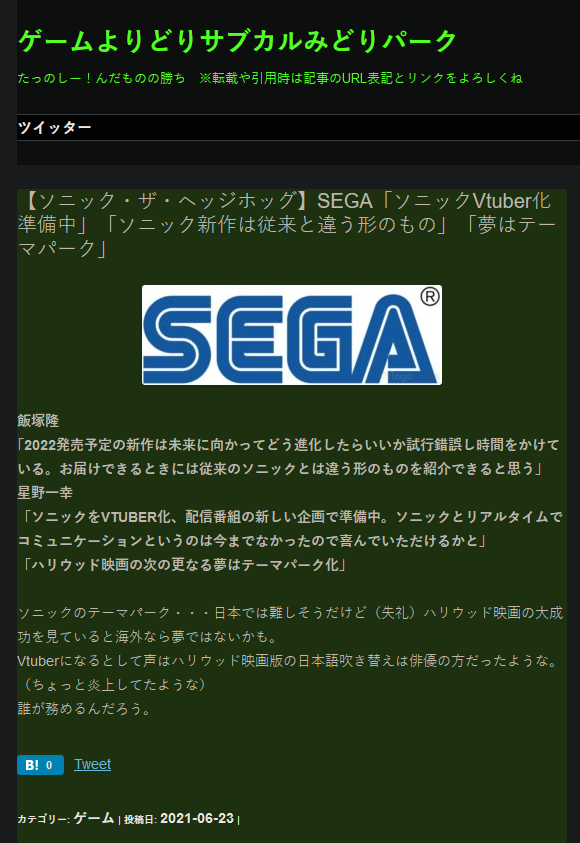Open the article title about ソニックVtuber化
The width and height of the screenshot is (580, 843).
coord(287,224)
